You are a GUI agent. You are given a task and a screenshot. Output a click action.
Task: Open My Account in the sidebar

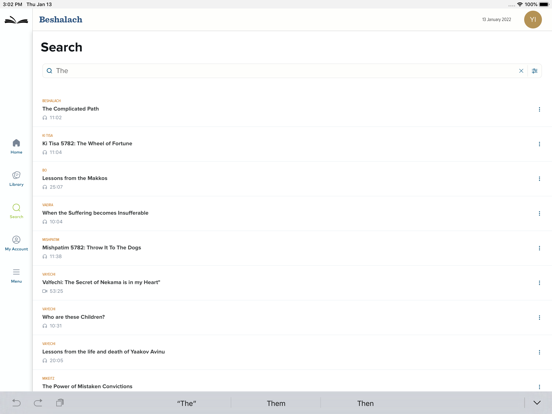[16, 243]
